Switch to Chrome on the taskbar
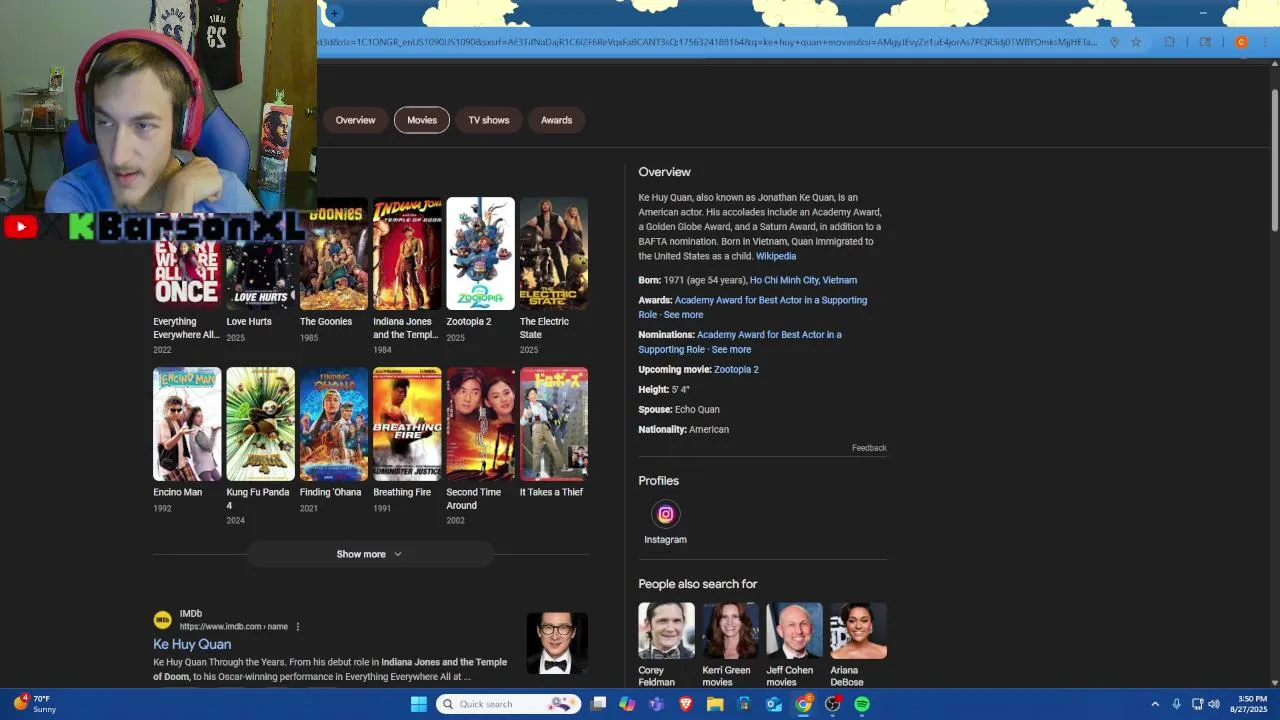This screenshot has width=1280, height=720. coord(803,704)
